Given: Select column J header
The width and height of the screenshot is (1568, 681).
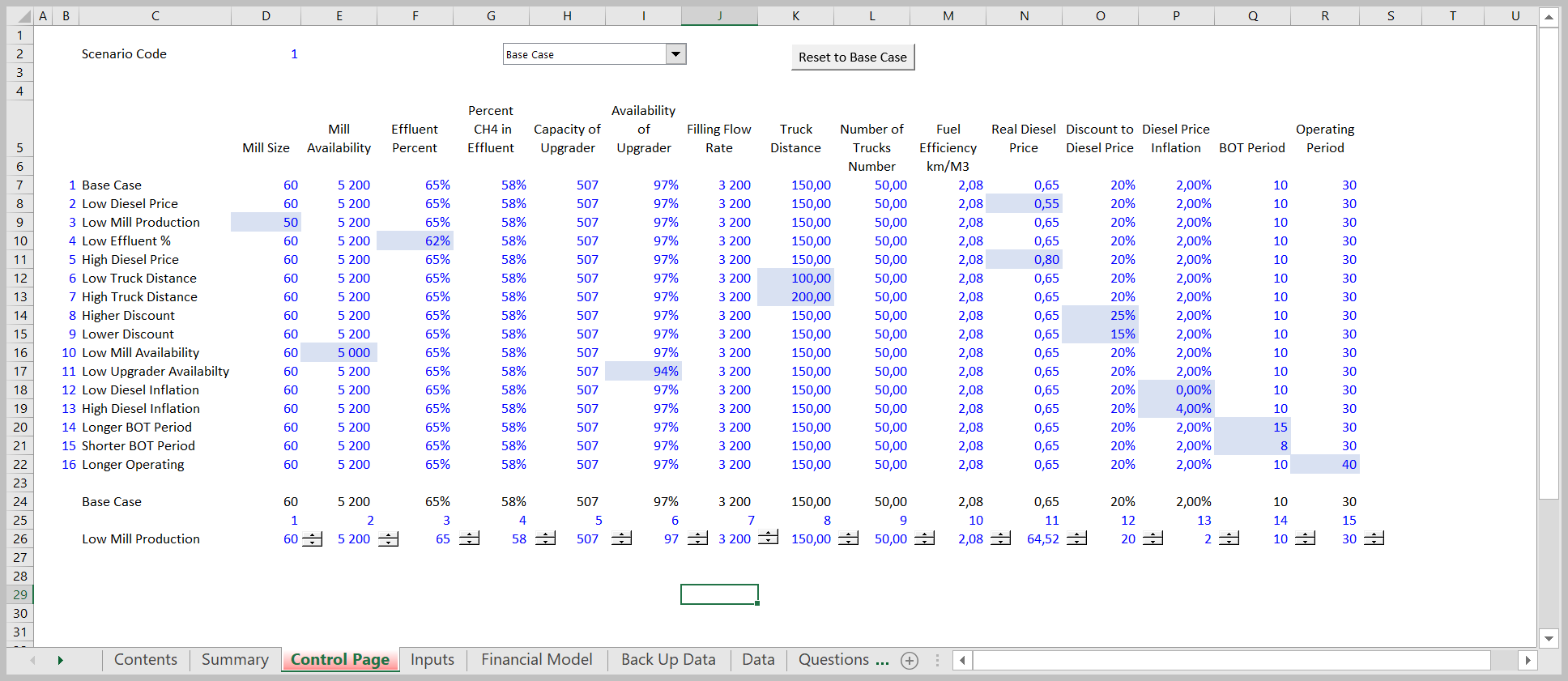Looking at the screenshot, I should tap(719, 16).
